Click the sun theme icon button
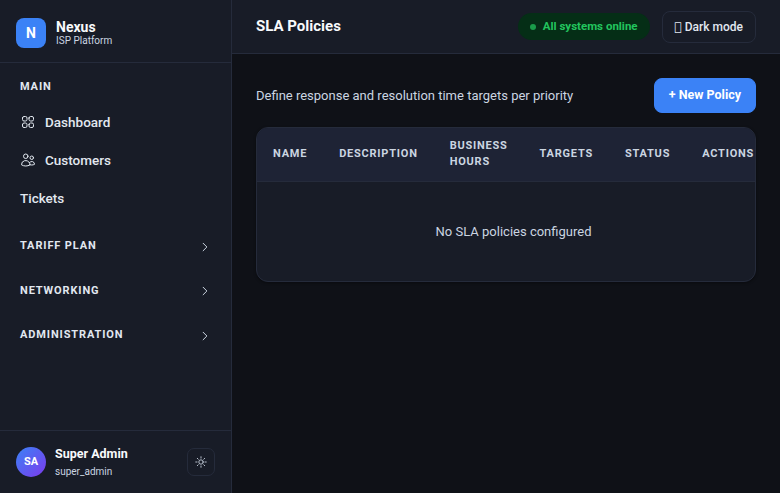Screen dimensions: 780x493 [201, 462]
